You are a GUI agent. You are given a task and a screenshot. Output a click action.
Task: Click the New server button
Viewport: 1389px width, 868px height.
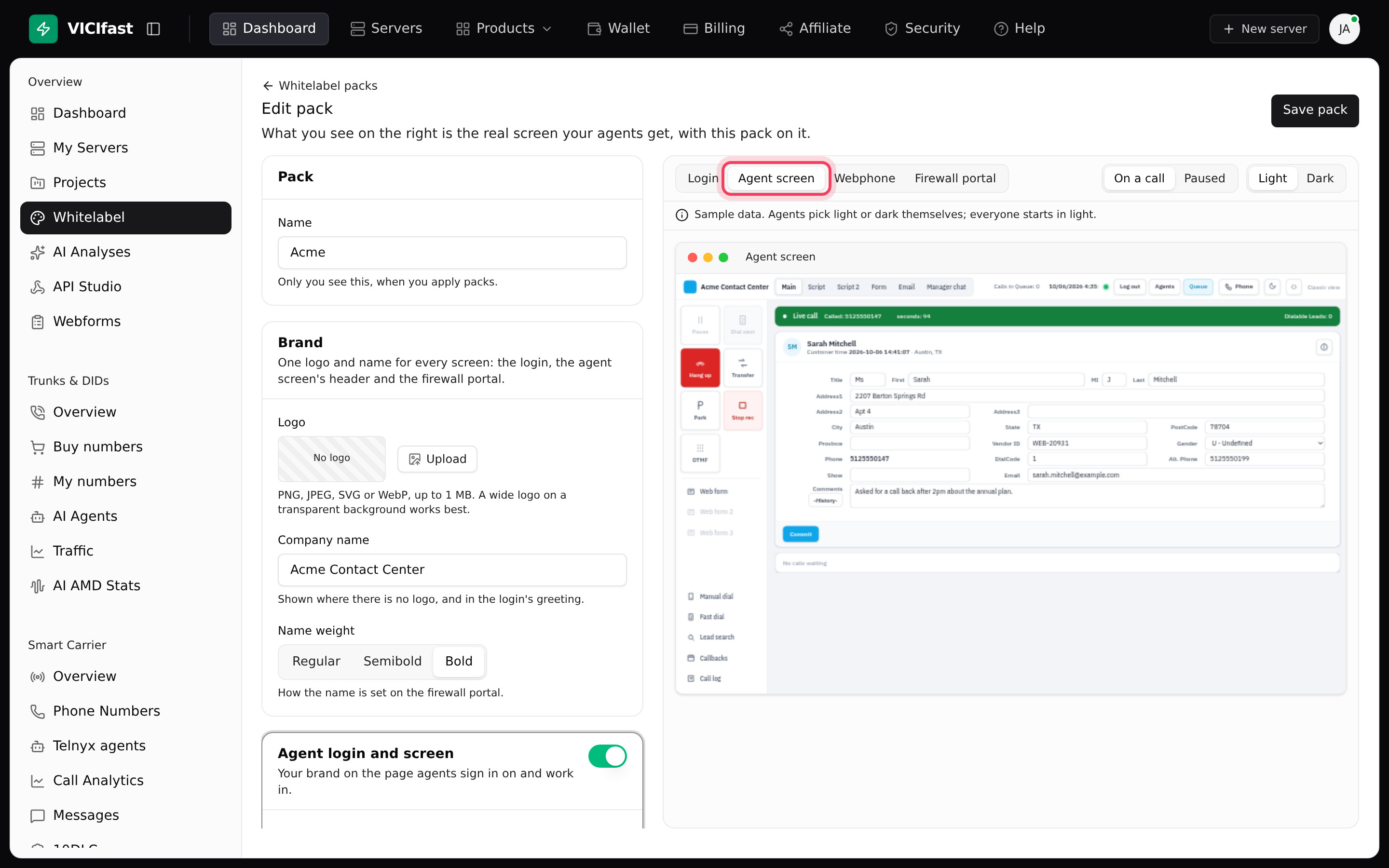(1264, 29)
